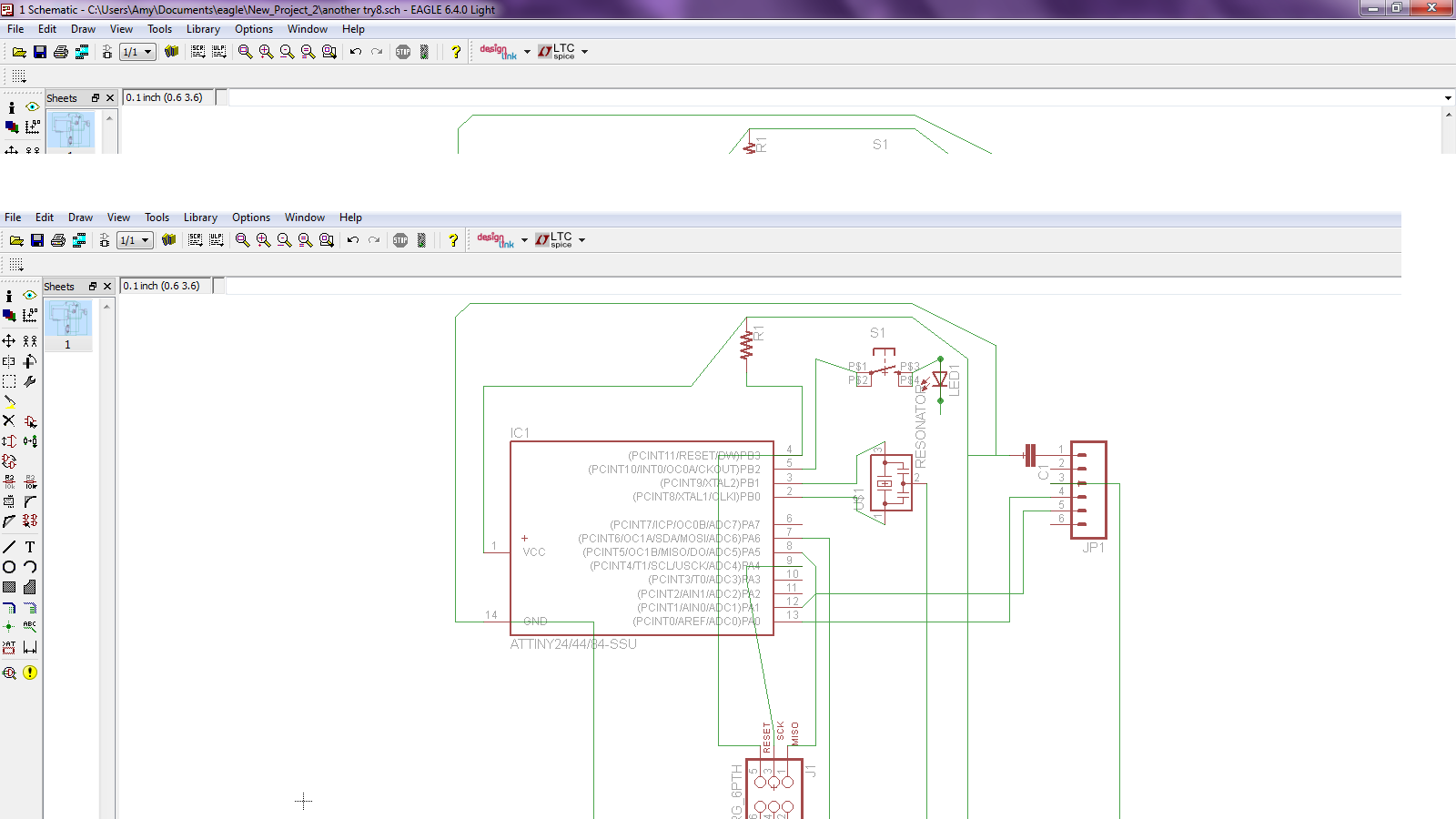Select the Net tool
The width and height of the screenshot is (1456, 819).
30,607
